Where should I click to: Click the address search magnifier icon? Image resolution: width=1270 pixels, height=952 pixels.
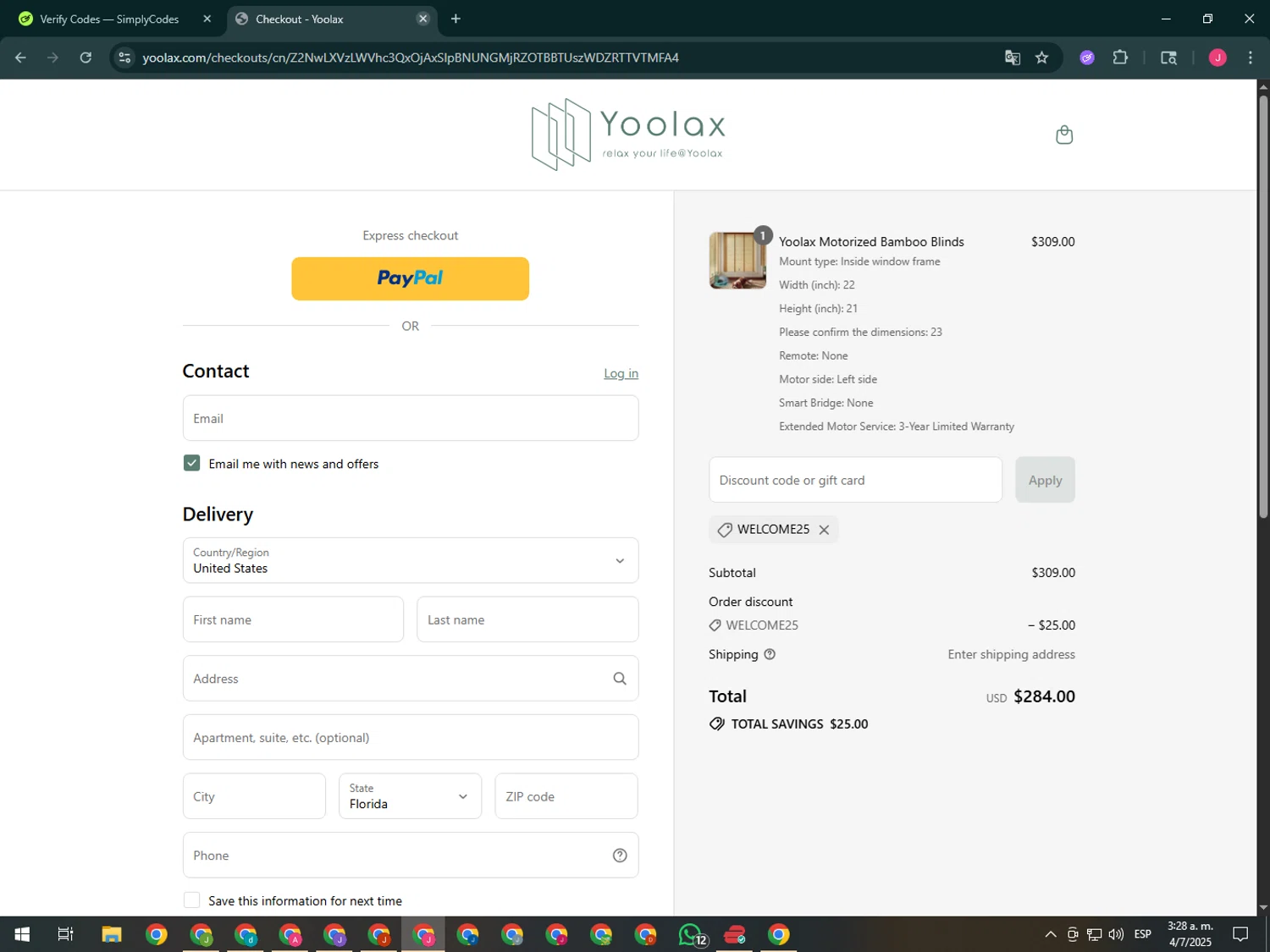tap(620, 679)
